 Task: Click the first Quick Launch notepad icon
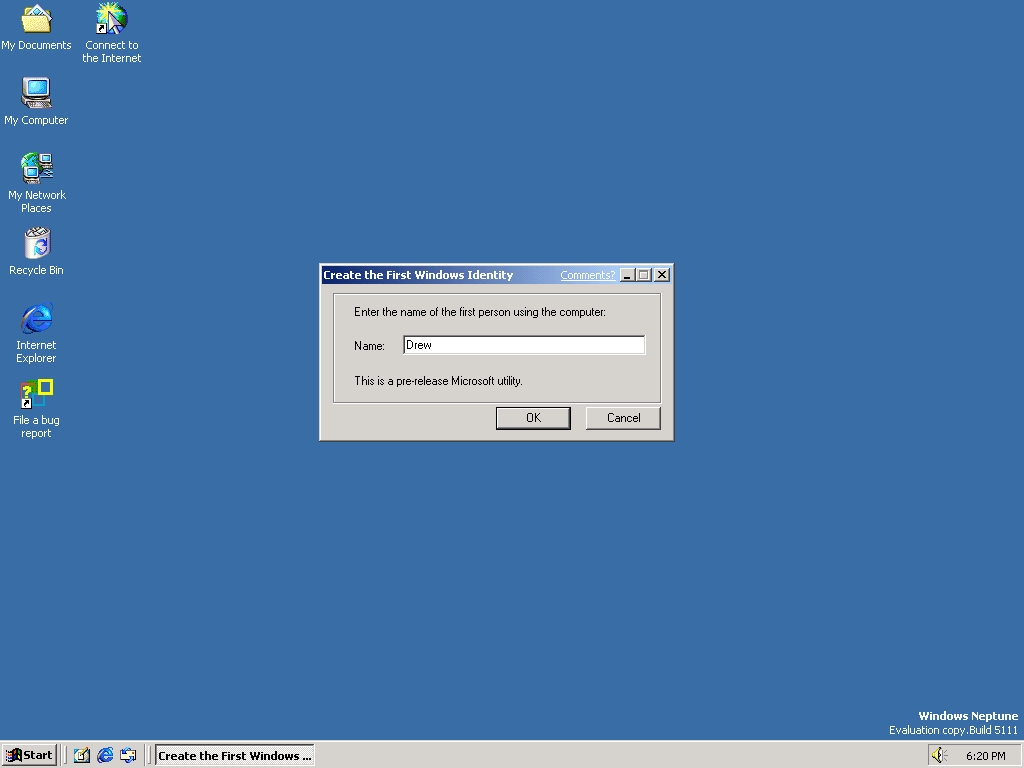pyautogui.click(x=82, y=755)
